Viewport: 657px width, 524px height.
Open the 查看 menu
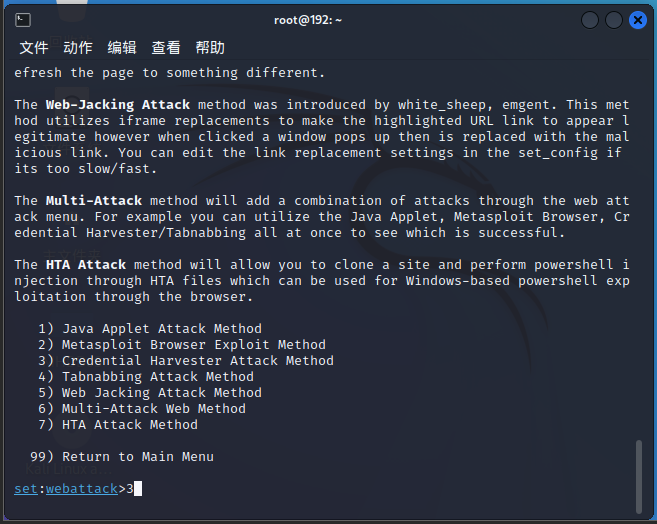click(x=166, y=48)
